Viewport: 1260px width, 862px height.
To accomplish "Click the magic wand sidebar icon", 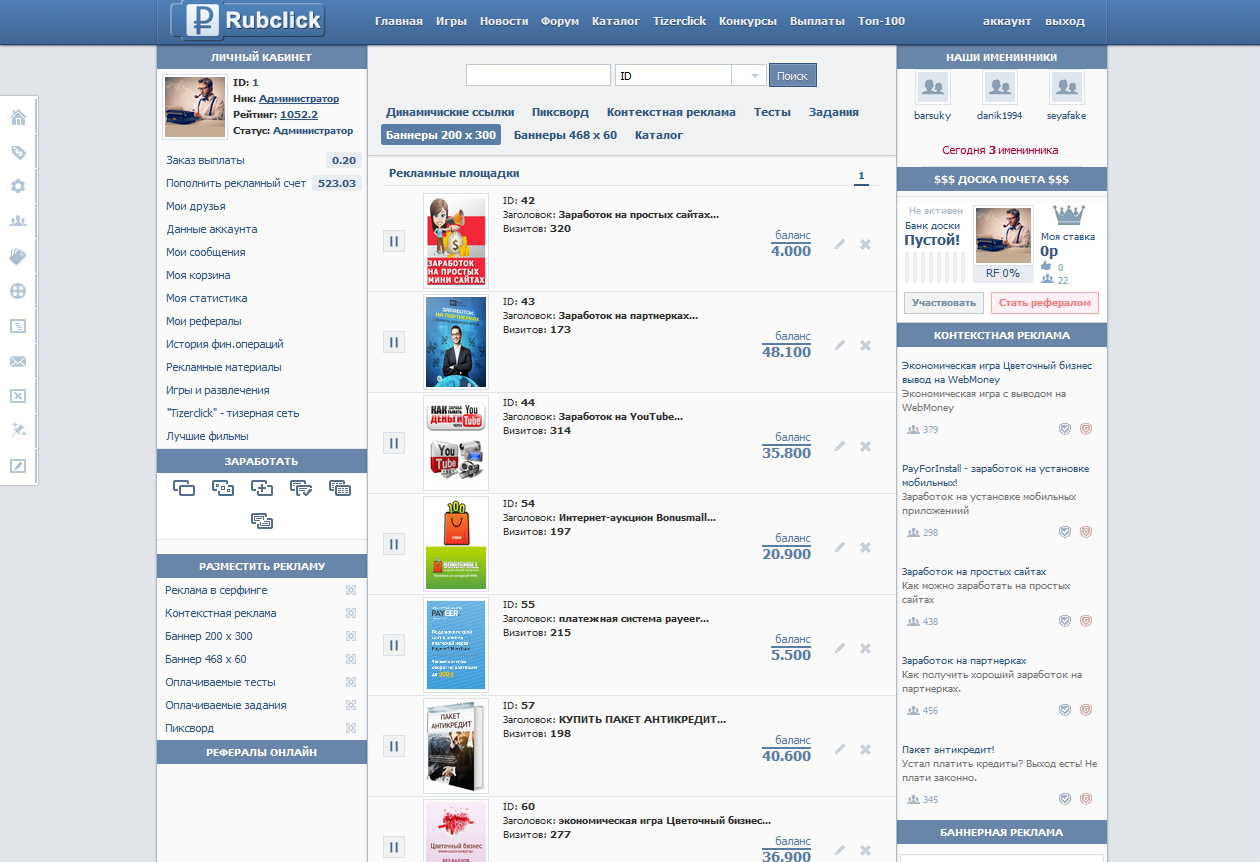I will [17, 430].
